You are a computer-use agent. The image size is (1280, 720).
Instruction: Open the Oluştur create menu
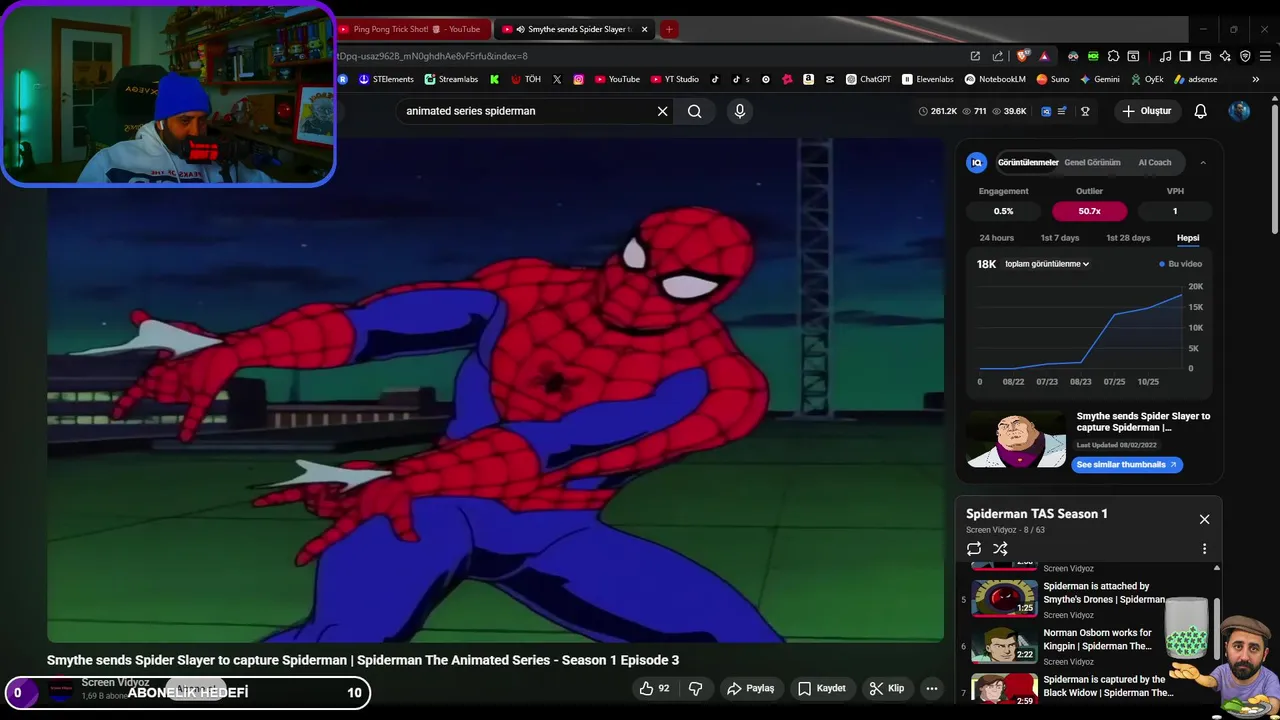pos(1146,111)
